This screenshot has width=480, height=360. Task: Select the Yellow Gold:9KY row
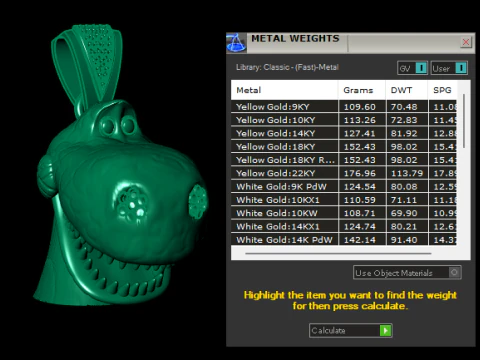(344, 107)
